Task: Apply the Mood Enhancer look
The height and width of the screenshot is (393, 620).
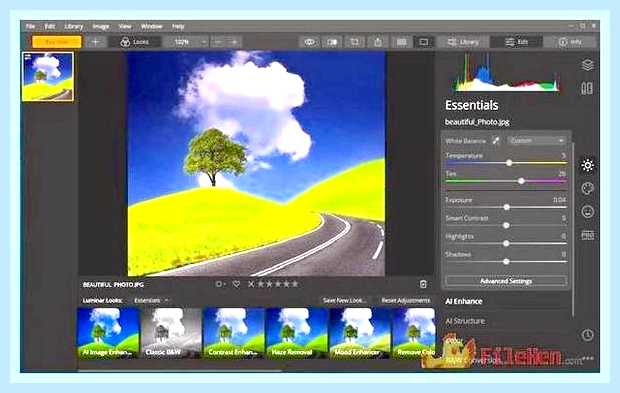Action: click(359, 333)
